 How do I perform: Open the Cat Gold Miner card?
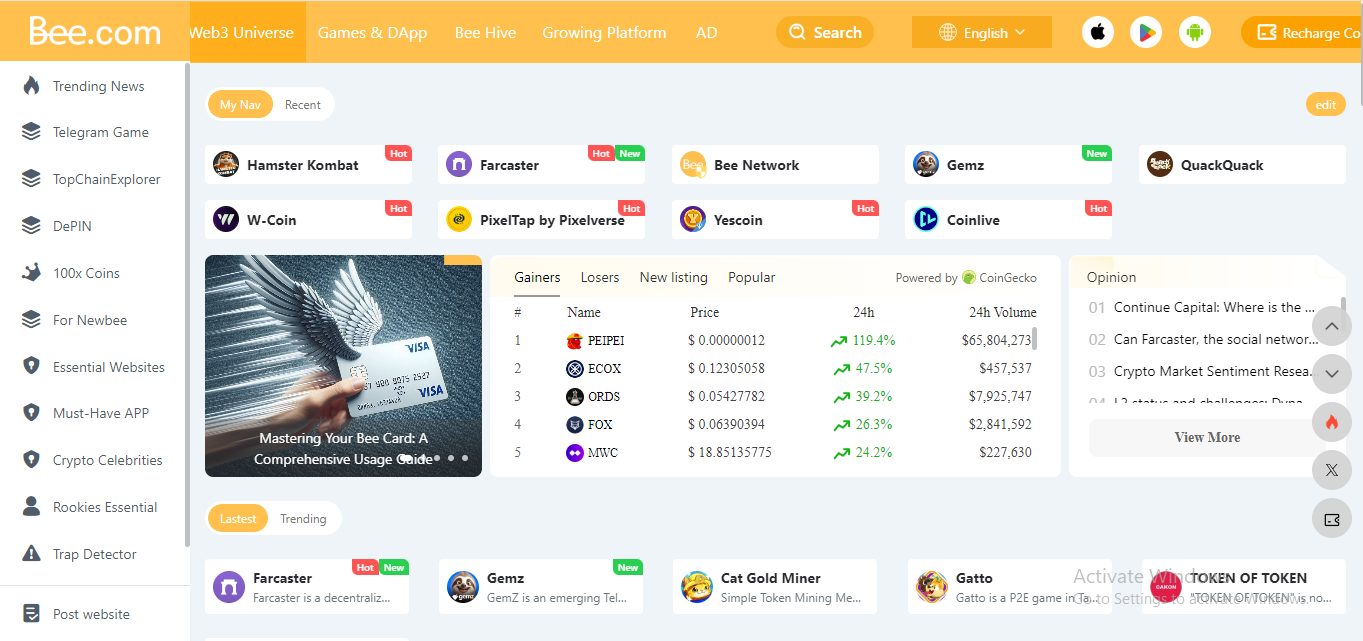775,587
